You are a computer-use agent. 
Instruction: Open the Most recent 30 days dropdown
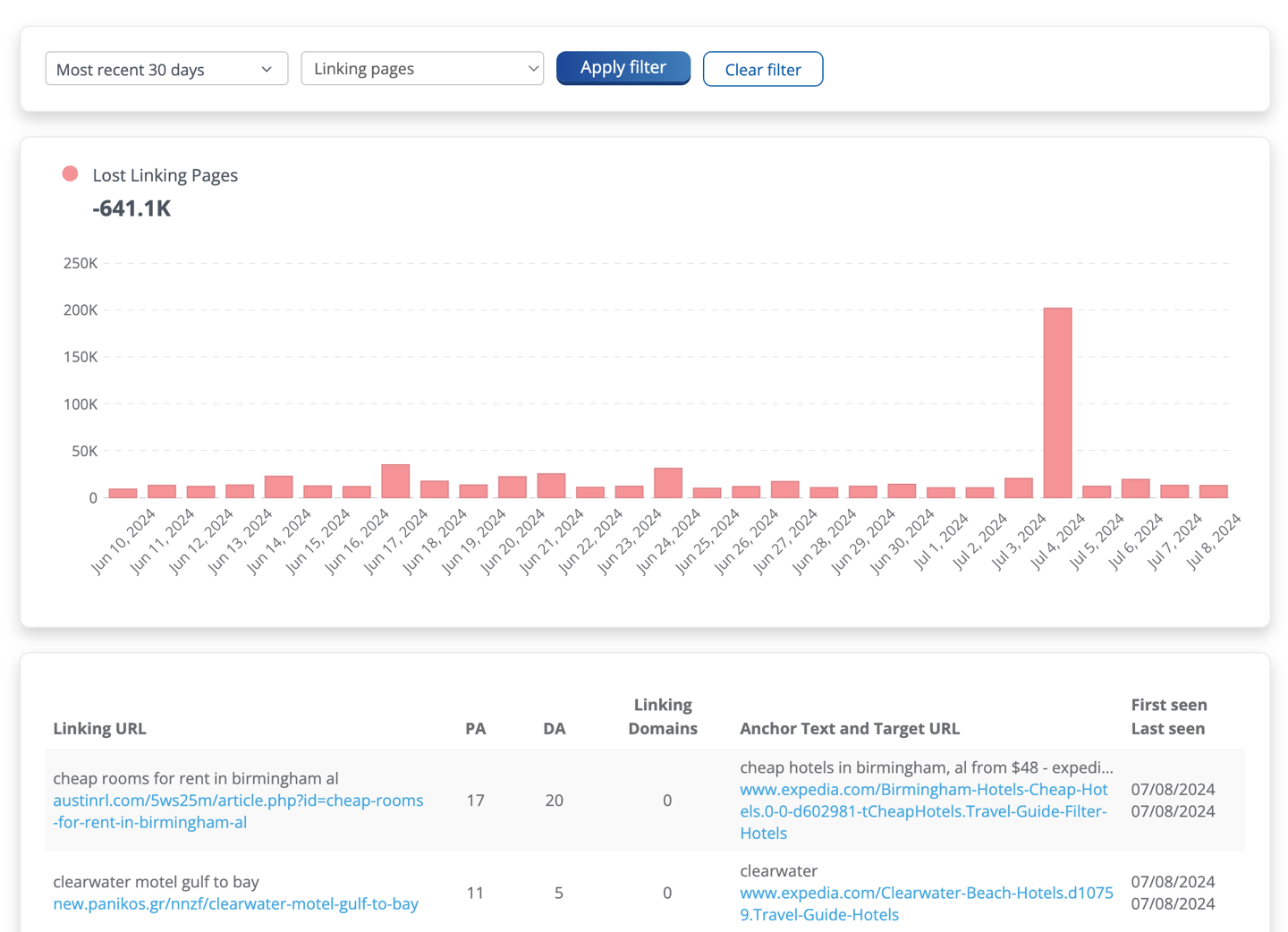(x=166, y=69)
